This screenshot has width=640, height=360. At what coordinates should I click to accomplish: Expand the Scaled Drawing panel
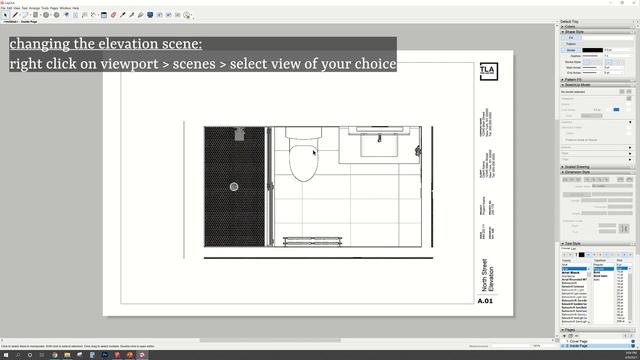coord(563,167)
